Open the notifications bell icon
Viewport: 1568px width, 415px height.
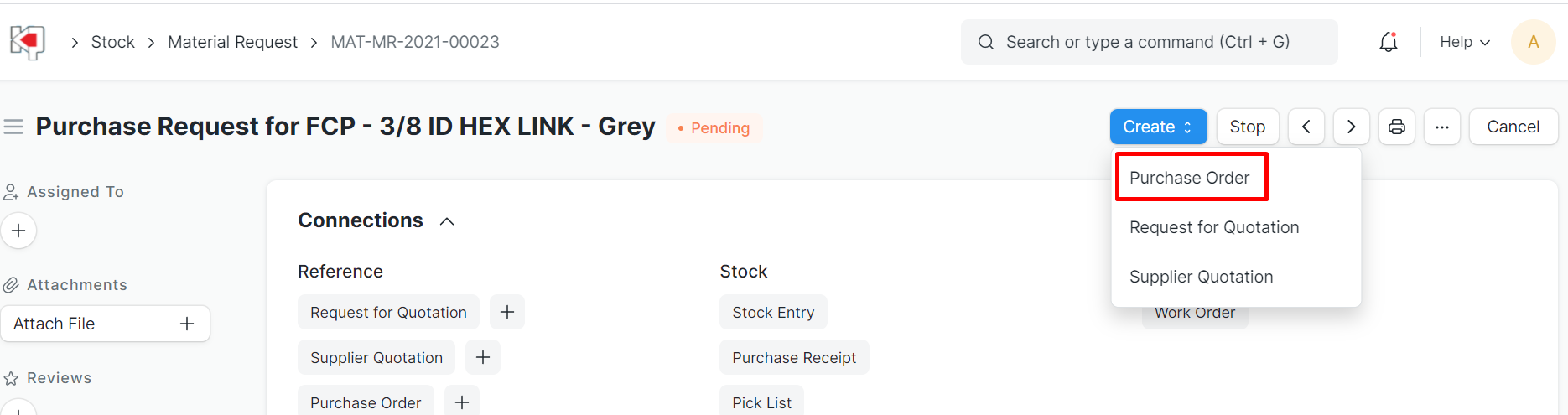click(1389, 42)
